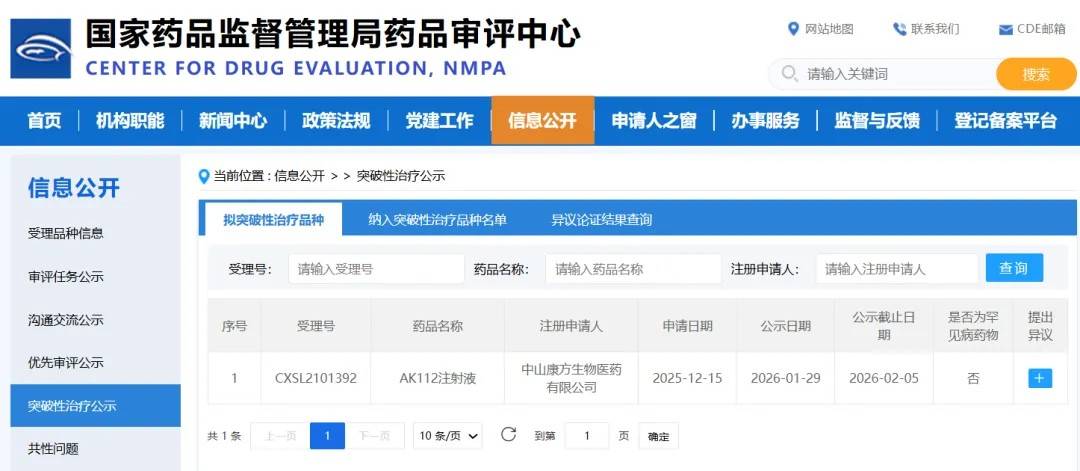Click the location marker before 当前位置
Viewport: 1080px width, 471px height.
[204, 176]
